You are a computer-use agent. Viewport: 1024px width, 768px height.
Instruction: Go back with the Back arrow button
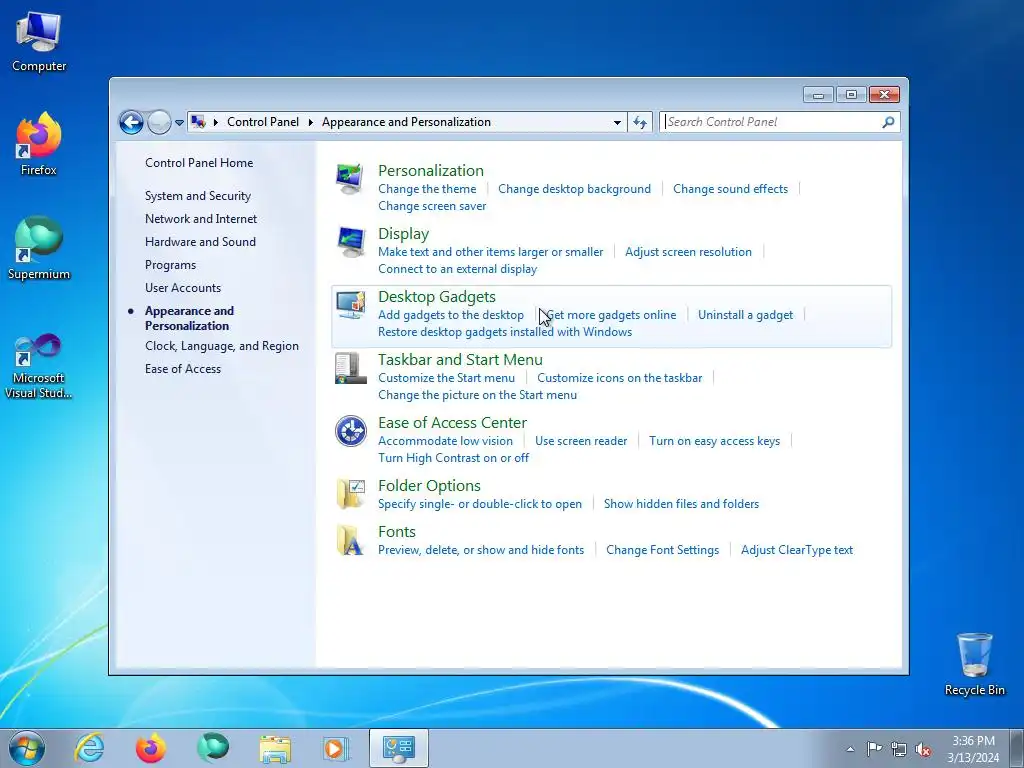click(131, 122)
